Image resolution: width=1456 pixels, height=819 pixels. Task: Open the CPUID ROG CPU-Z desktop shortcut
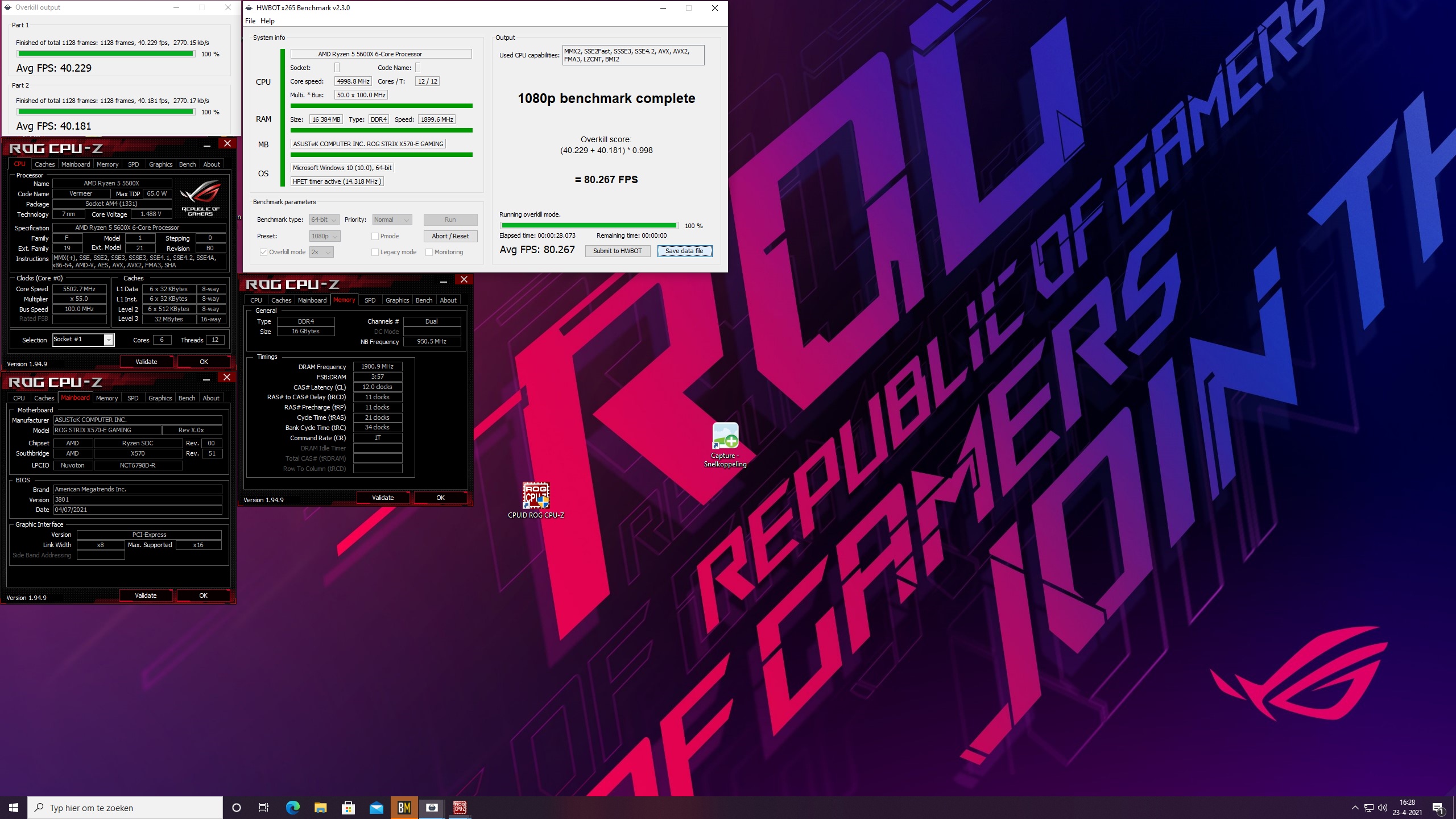pyautogui.click(x=536, y=500)
